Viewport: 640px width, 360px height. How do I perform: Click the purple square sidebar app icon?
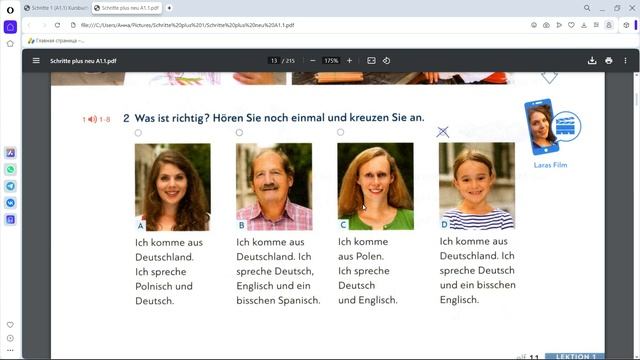[10, 220]
